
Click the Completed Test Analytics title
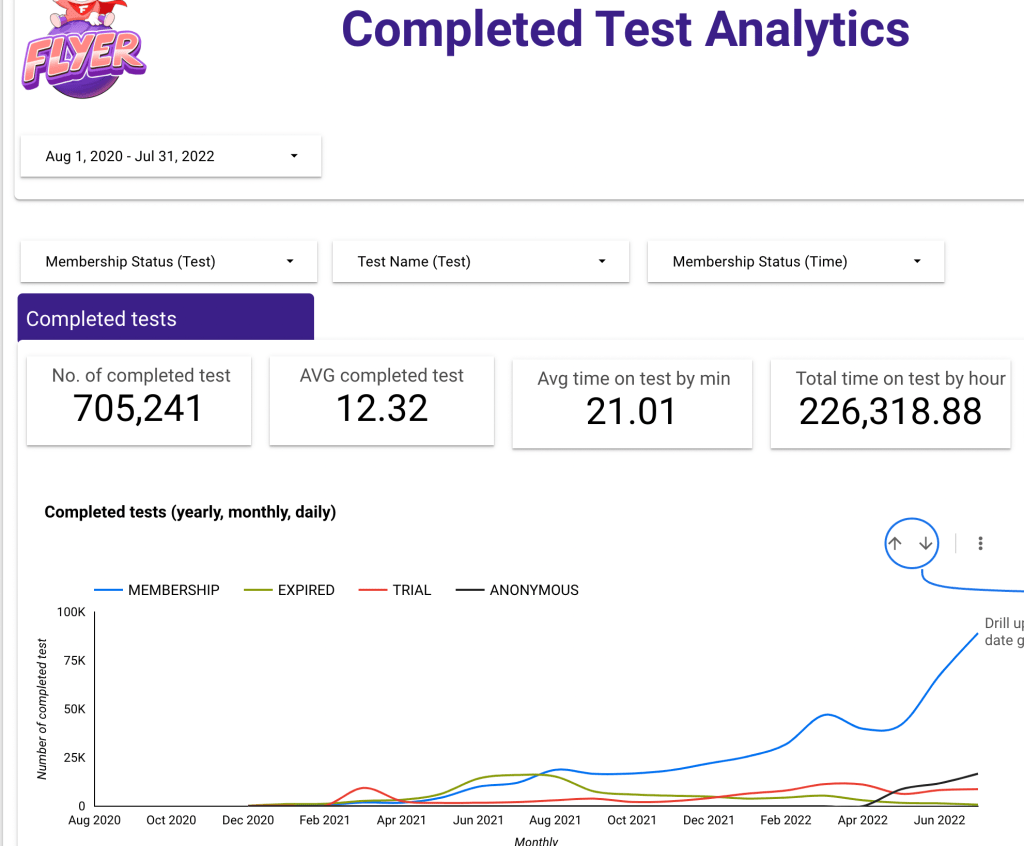click(625, 30)
